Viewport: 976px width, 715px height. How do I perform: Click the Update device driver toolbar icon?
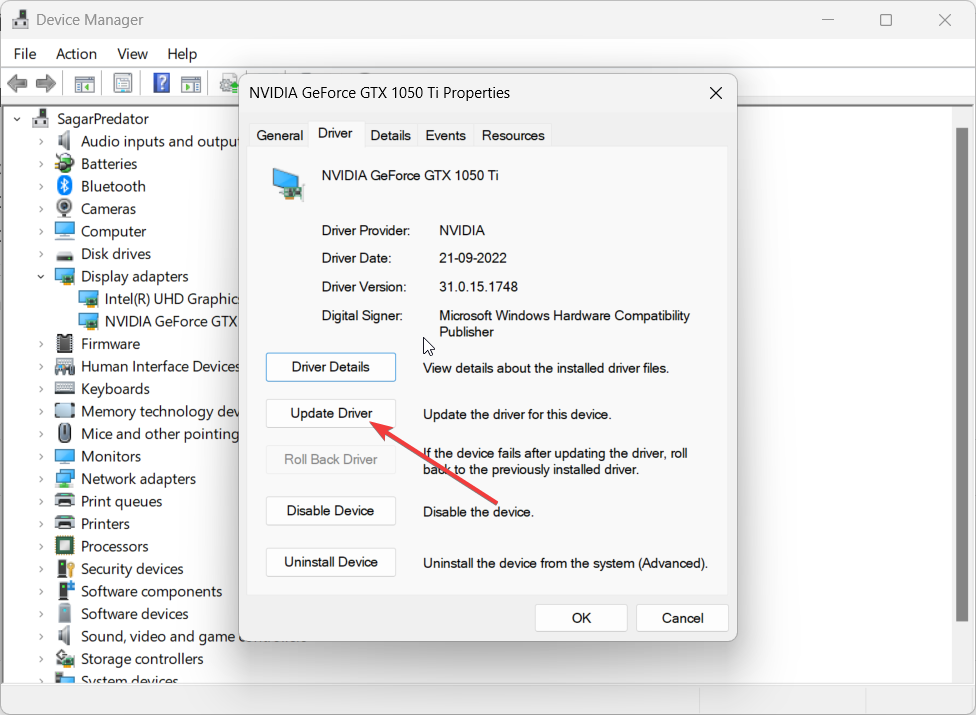coord(229,83)
